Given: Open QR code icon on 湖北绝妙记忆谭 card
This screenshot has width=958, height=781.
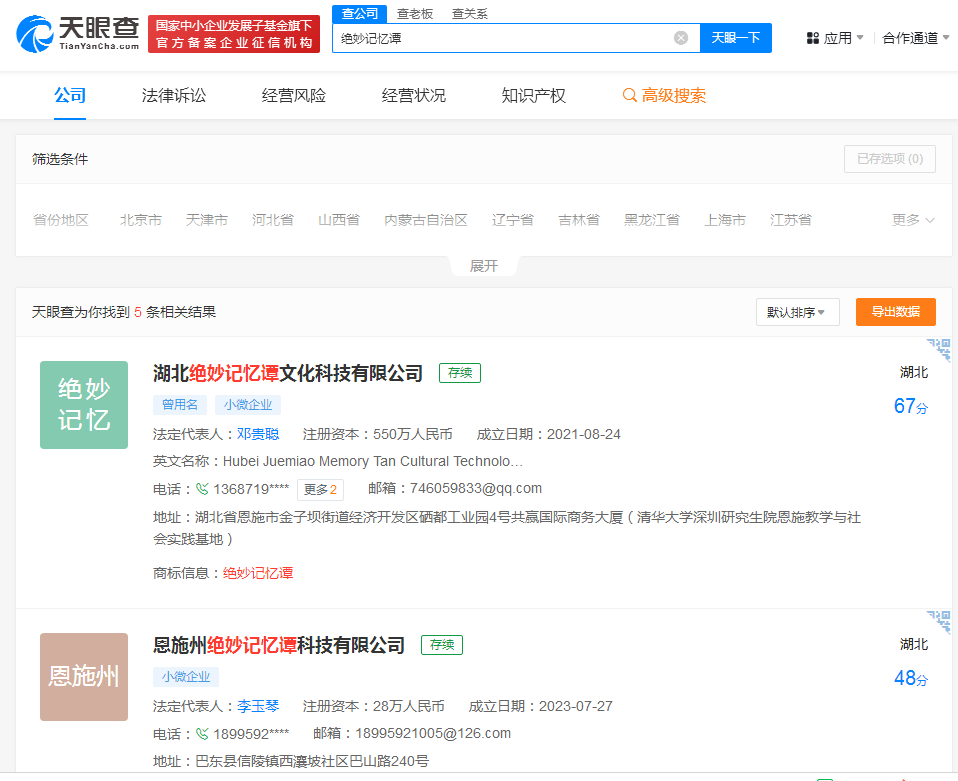Looking at the screenshot, I should (x=939, y=350).
